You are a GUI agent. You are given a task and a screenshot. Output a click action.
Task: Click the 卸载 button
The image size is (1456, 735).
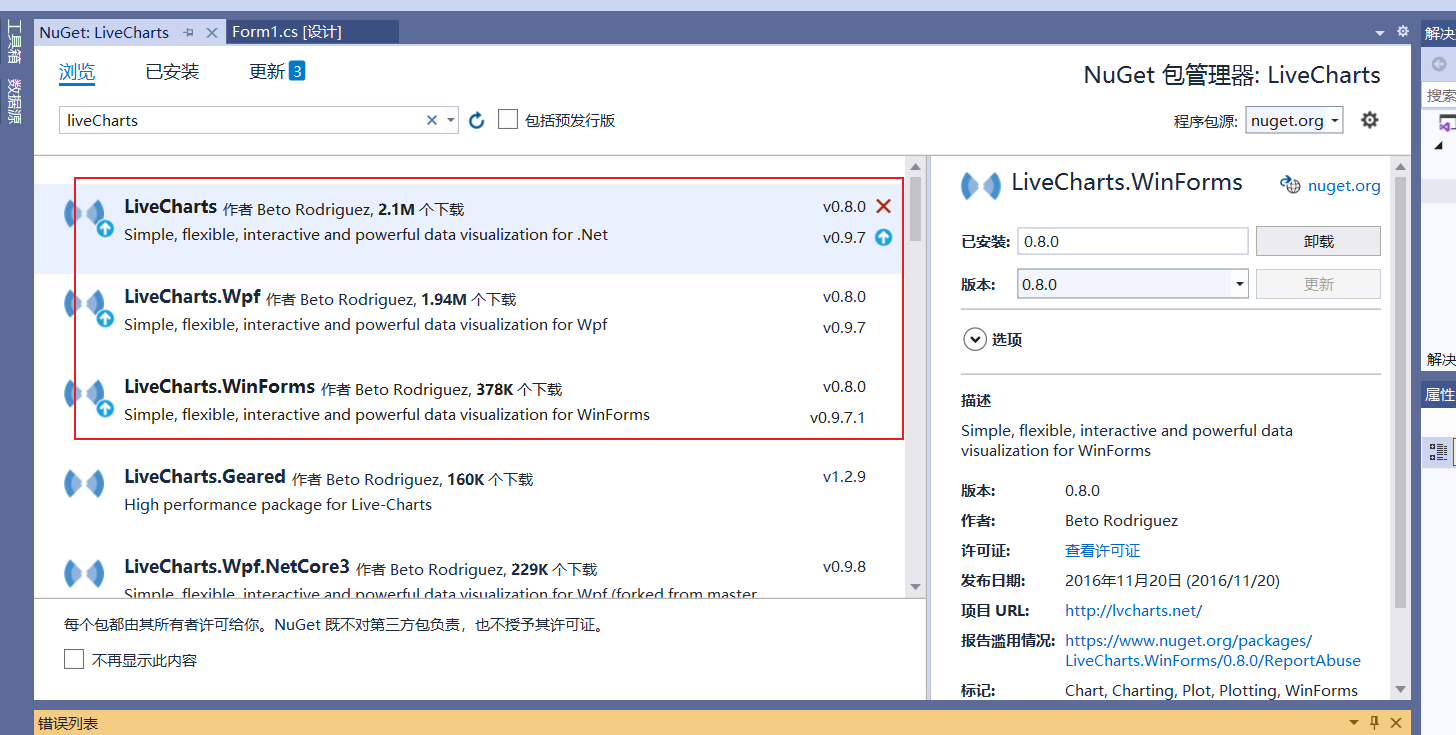(1318, 241)
